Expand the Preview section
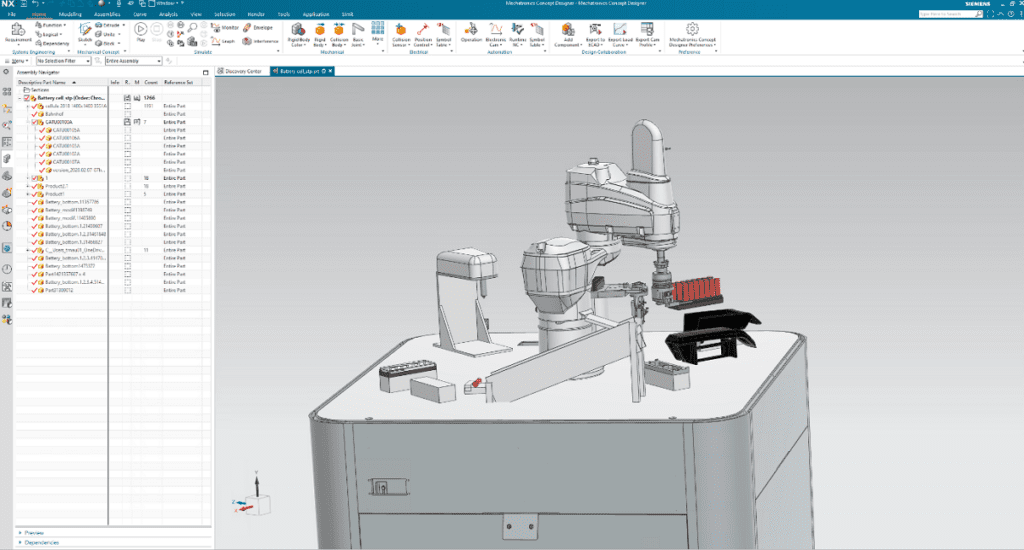Viewport: 1024px width, 550px height. pyautogui.click(x=33, y=533)
